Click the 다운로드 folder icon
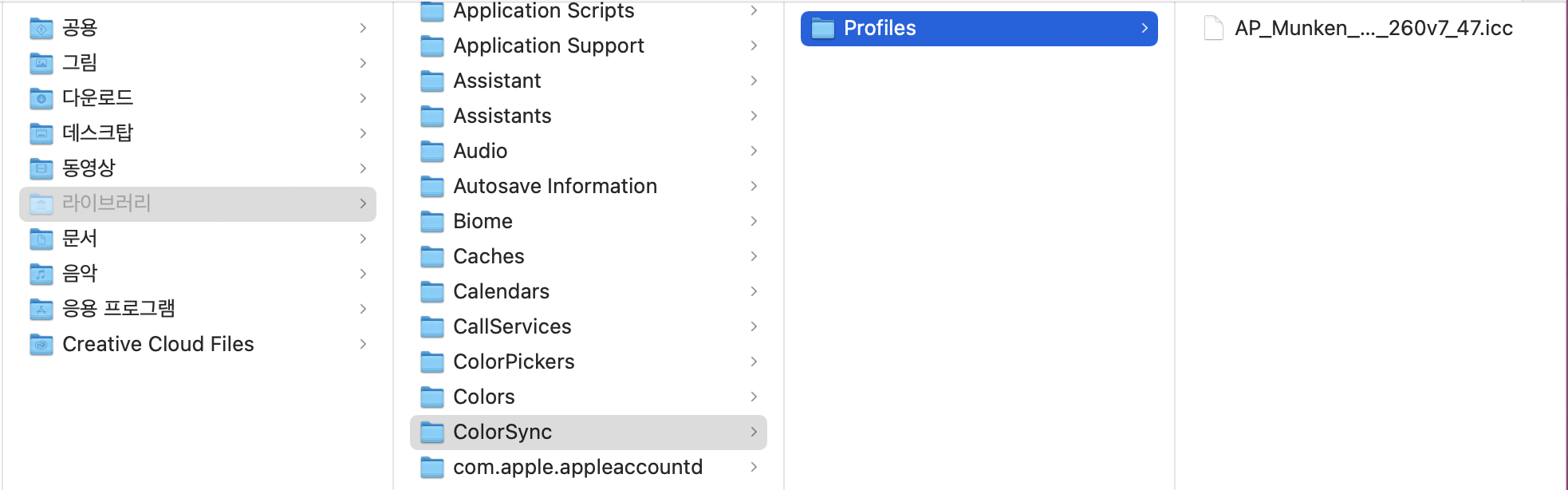This screenshot has width=1568, height=490. click(x=41, y=98)
